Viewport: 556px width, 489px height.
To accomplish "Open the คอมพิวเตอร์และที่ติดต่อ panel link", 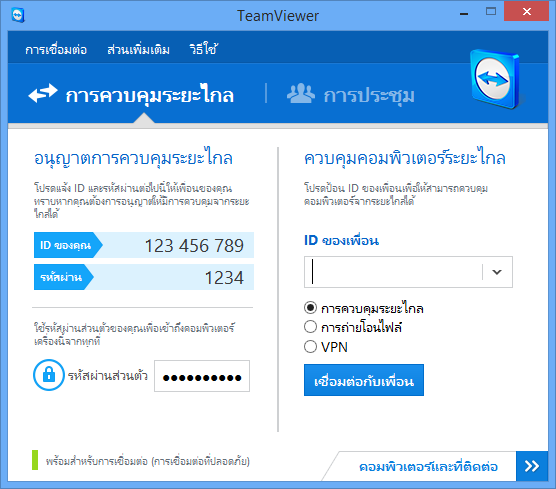I will (x=428, y=467).
